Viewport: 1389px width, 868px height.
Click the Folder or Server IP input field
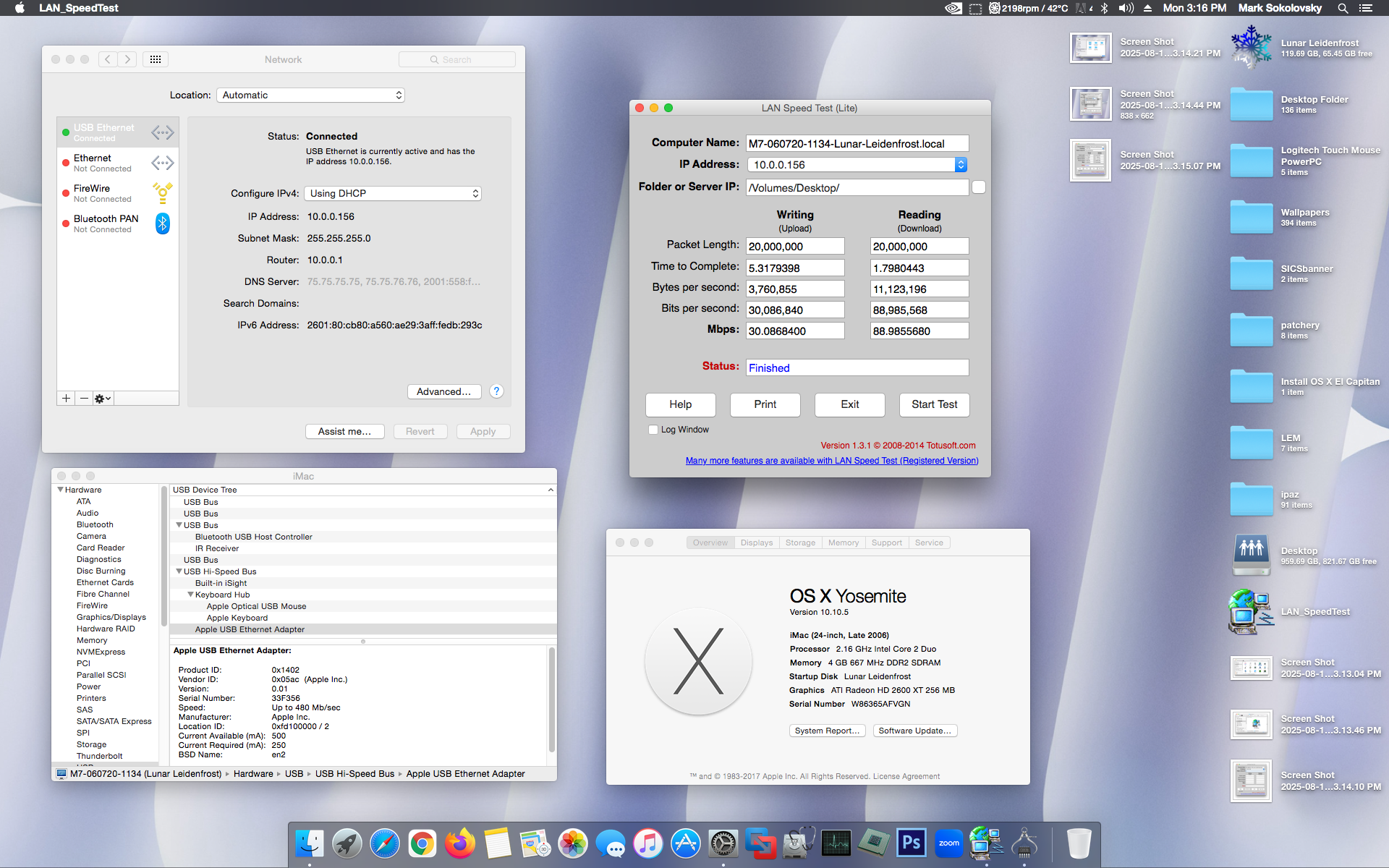pyautogui.click(x=857, y=187)
